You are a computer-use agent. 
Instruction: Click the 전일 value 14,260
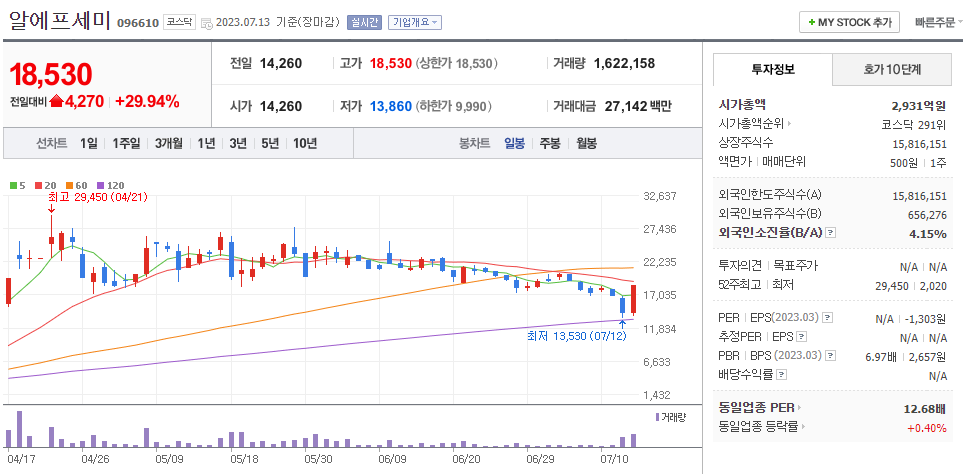pos(281,63)
